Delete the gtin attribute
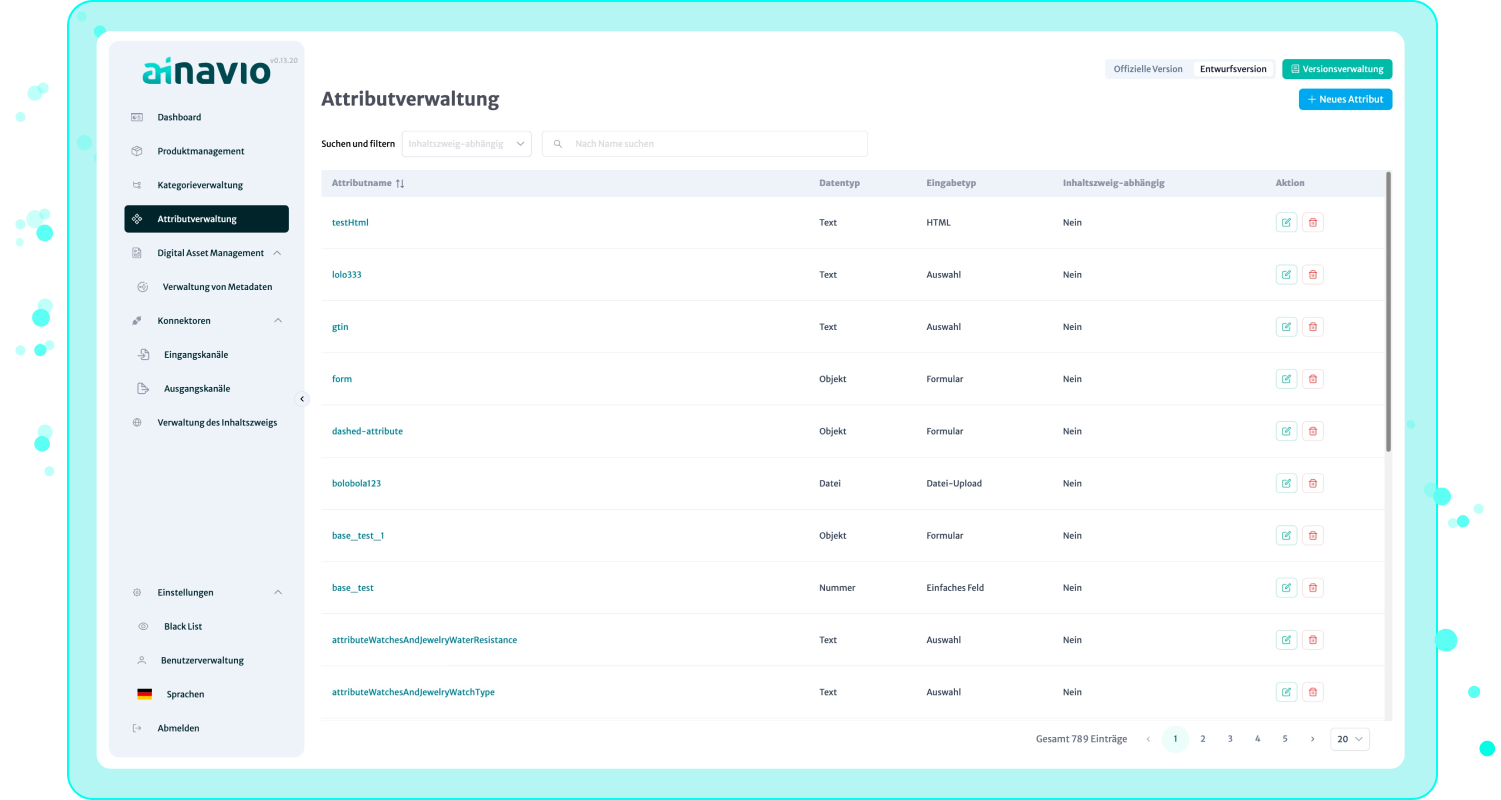Screen dimensions: 1501x800 pos(1313,326)
